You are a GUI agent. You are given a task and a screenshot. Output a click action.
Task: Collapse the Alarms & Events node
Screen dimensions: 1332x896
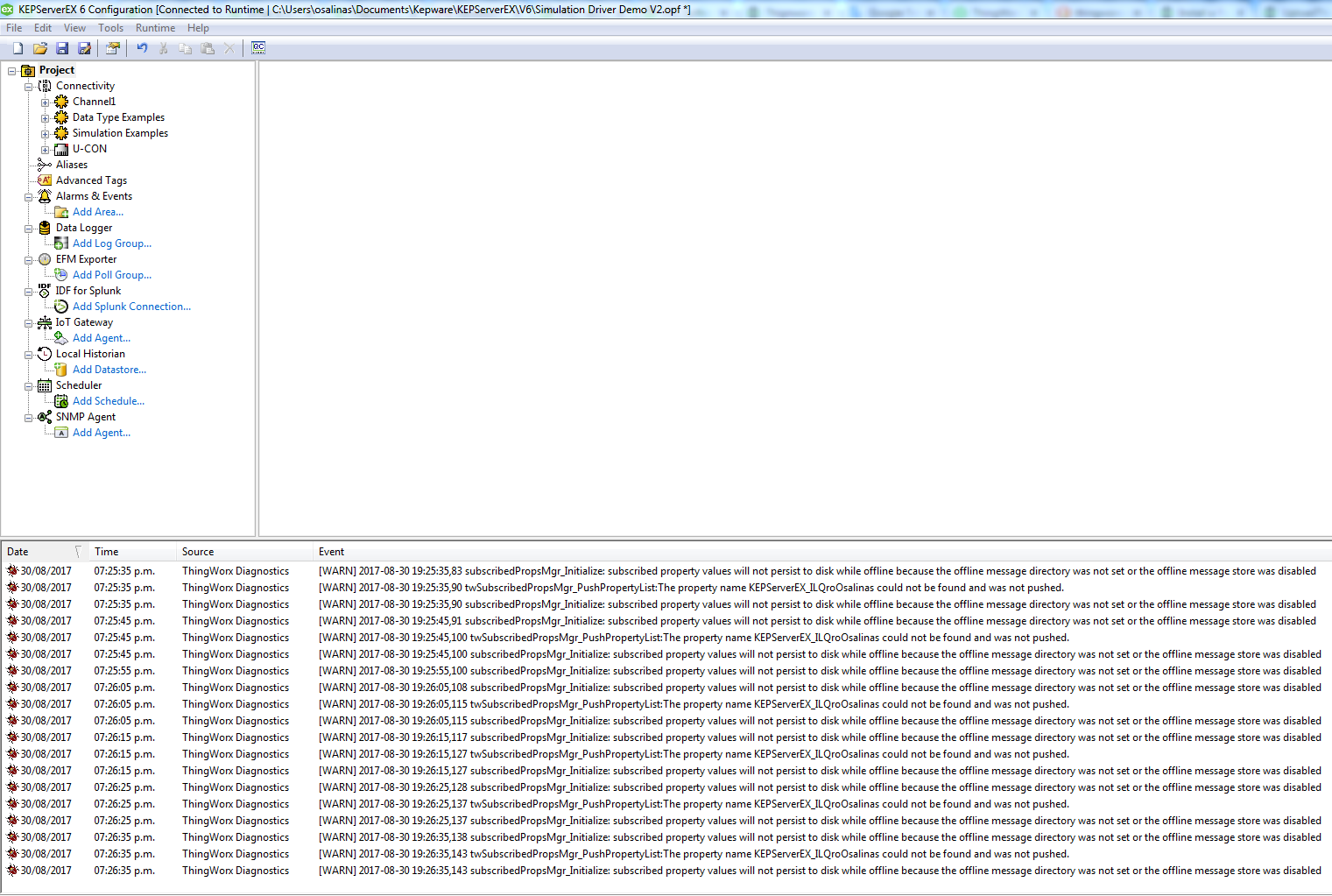click(x=28, y=196)
